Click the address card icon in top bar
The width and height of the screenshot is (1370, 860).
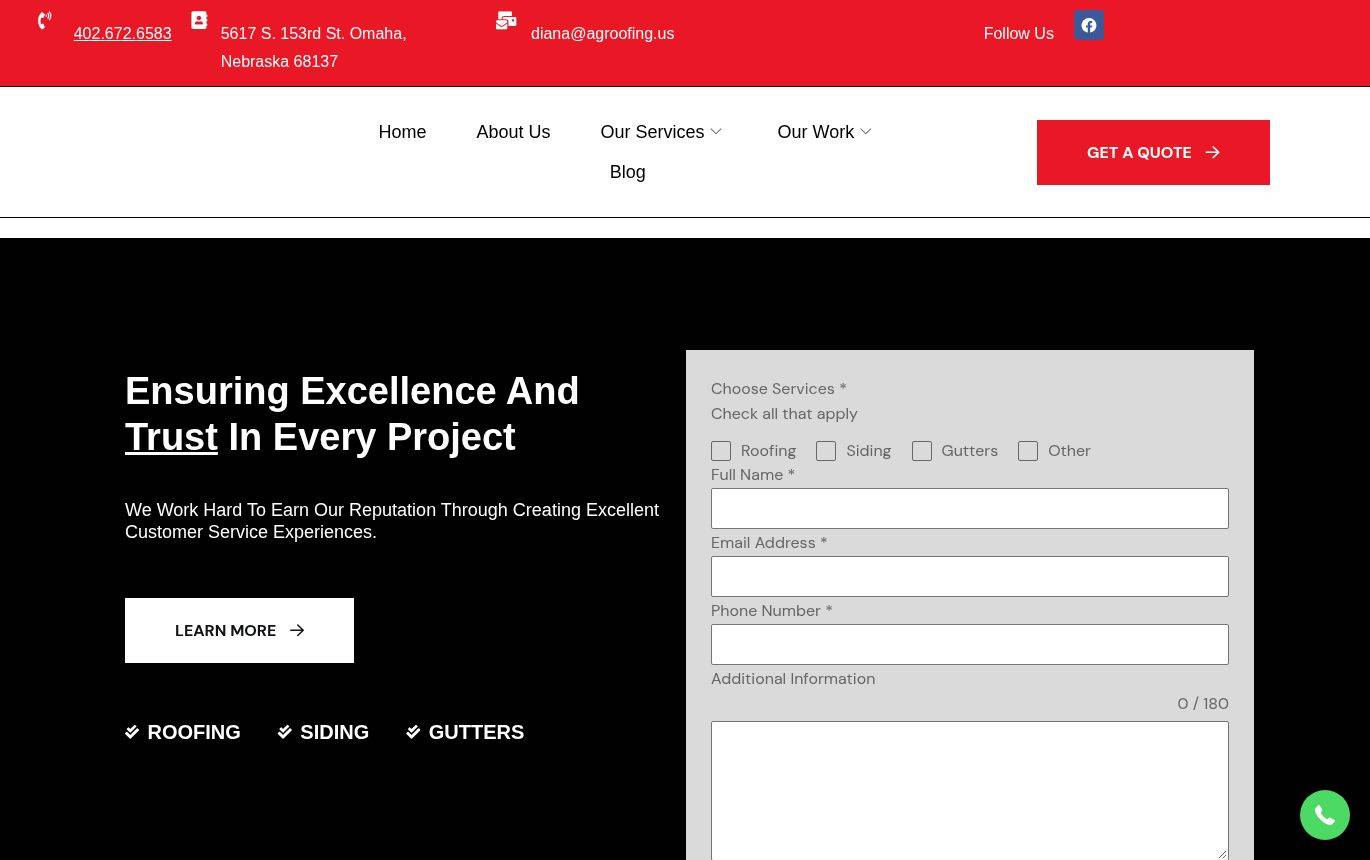(x=199, y=20)
